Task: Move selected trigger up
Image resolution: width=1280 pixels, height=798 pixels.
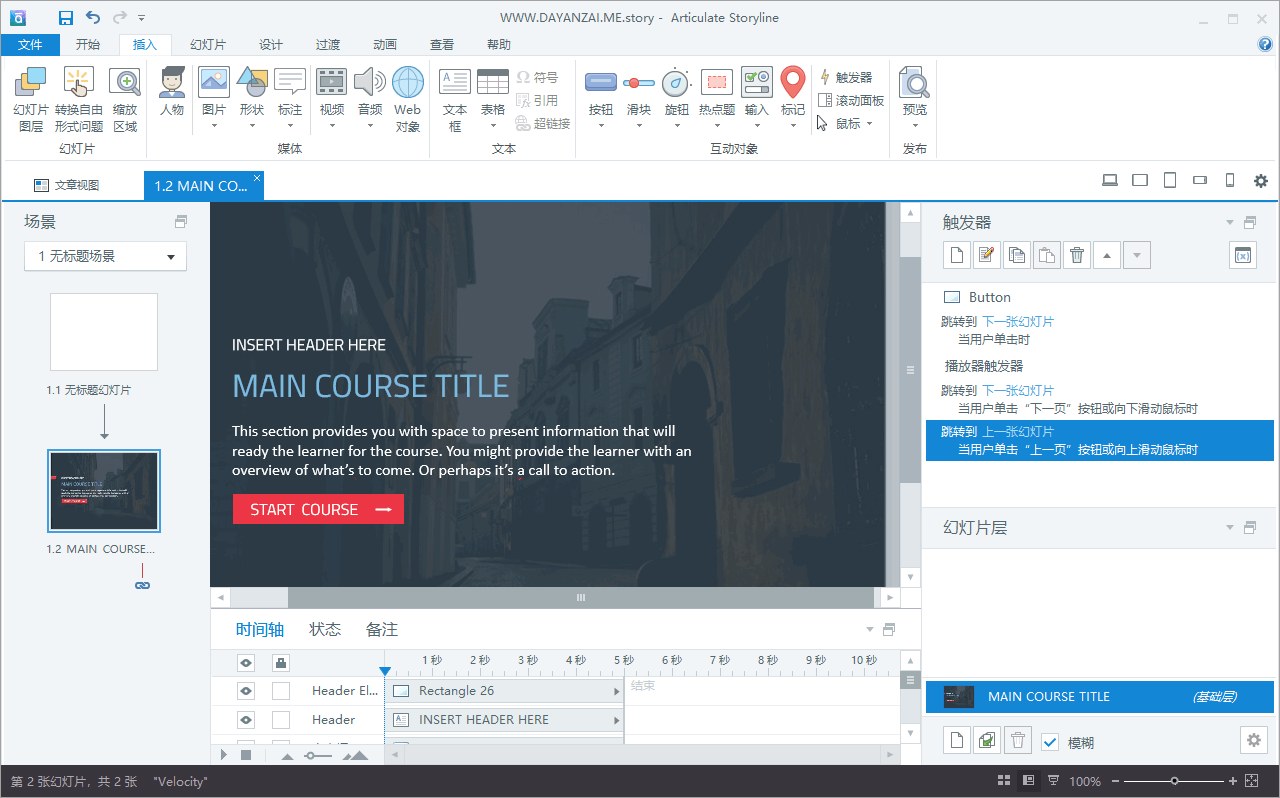Action: [1106, 255]
